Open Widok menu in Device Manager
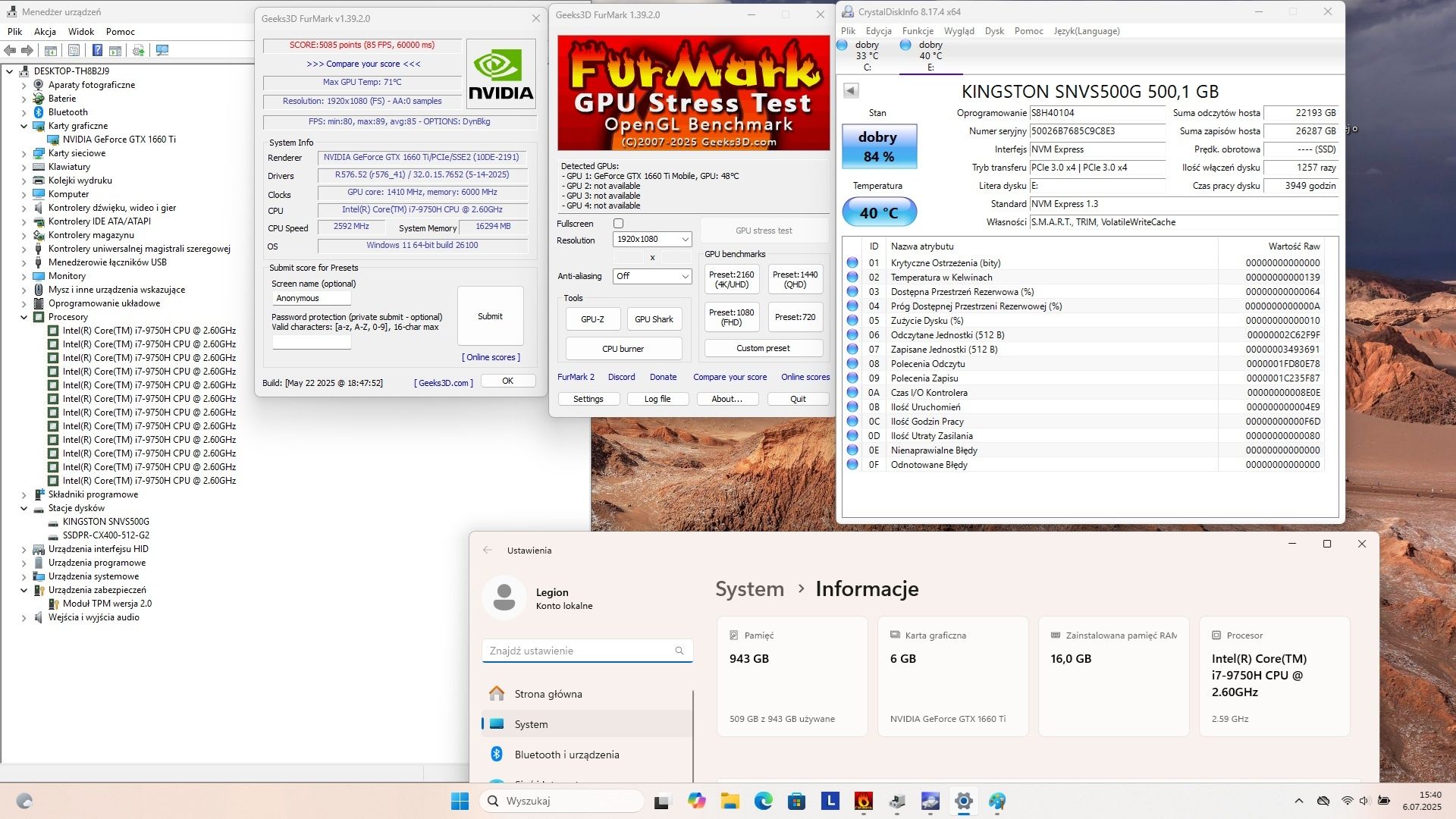The image size is (1456, 819). point(81,32)
